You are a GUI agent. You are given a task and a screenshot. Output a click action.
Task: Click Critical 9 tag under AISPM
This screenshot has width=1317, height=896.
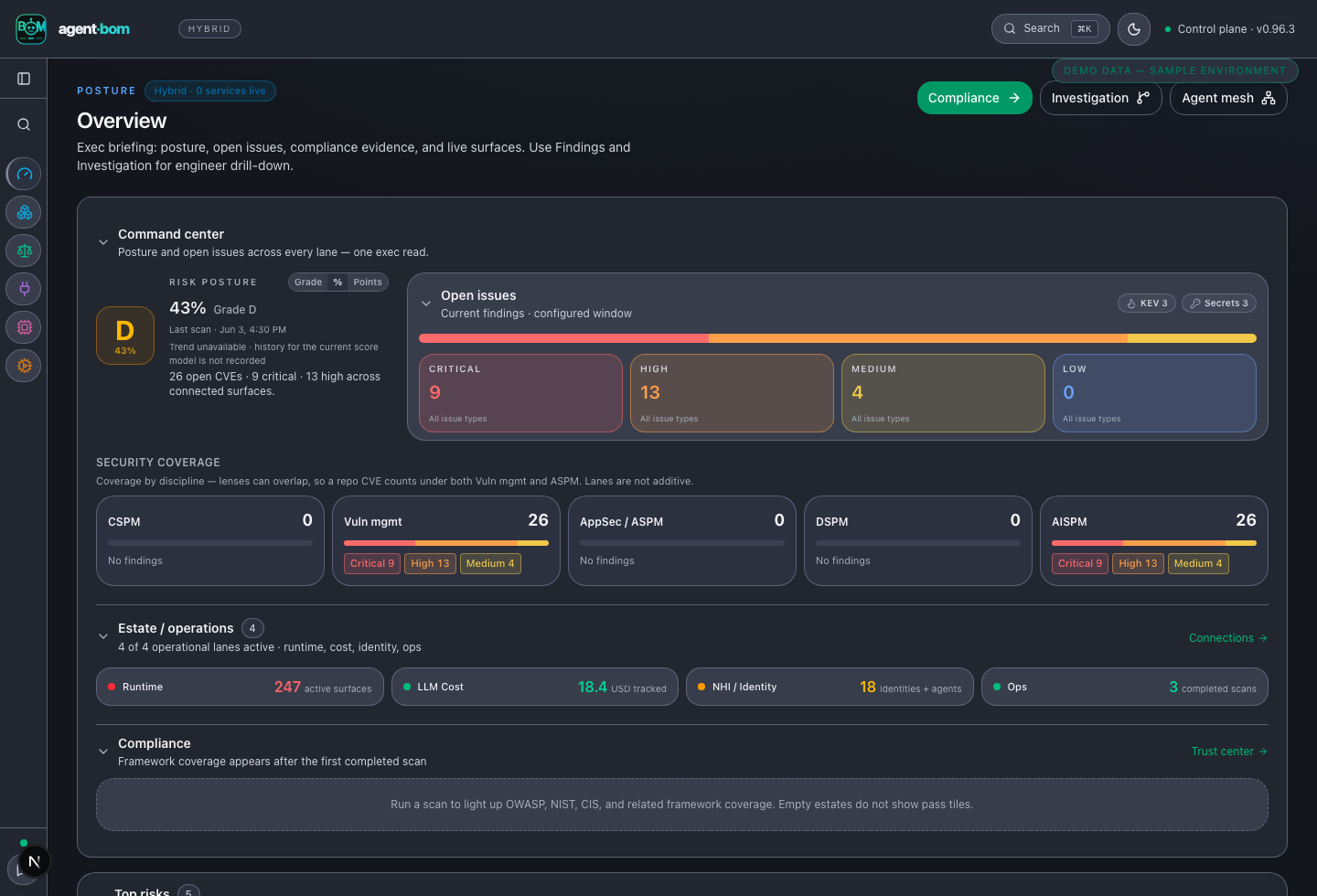pos(1080,563)
